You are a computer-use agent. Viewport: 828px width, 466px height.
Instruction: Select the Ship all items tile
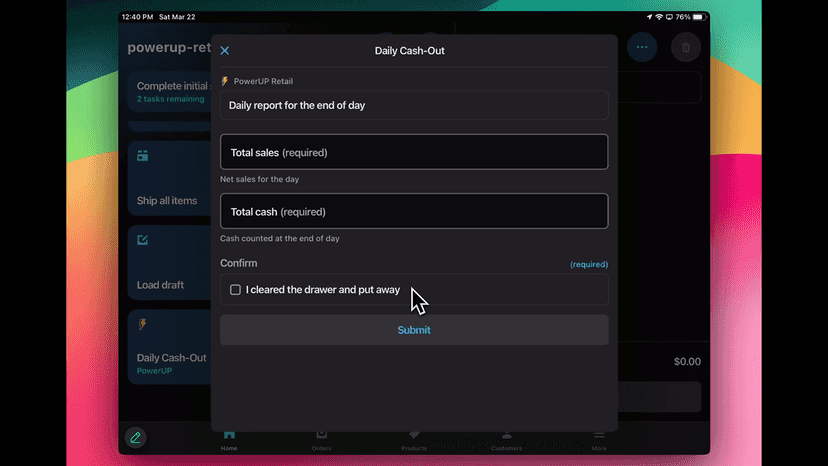click(170, 179)
